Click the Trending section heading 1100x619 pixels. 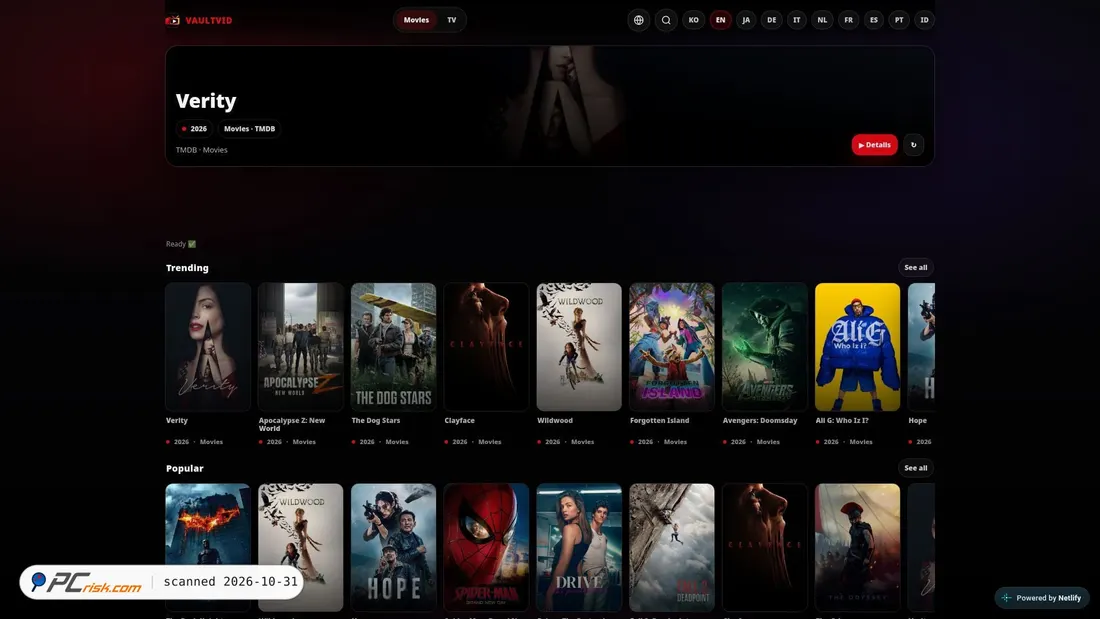[x=187, y=267]
